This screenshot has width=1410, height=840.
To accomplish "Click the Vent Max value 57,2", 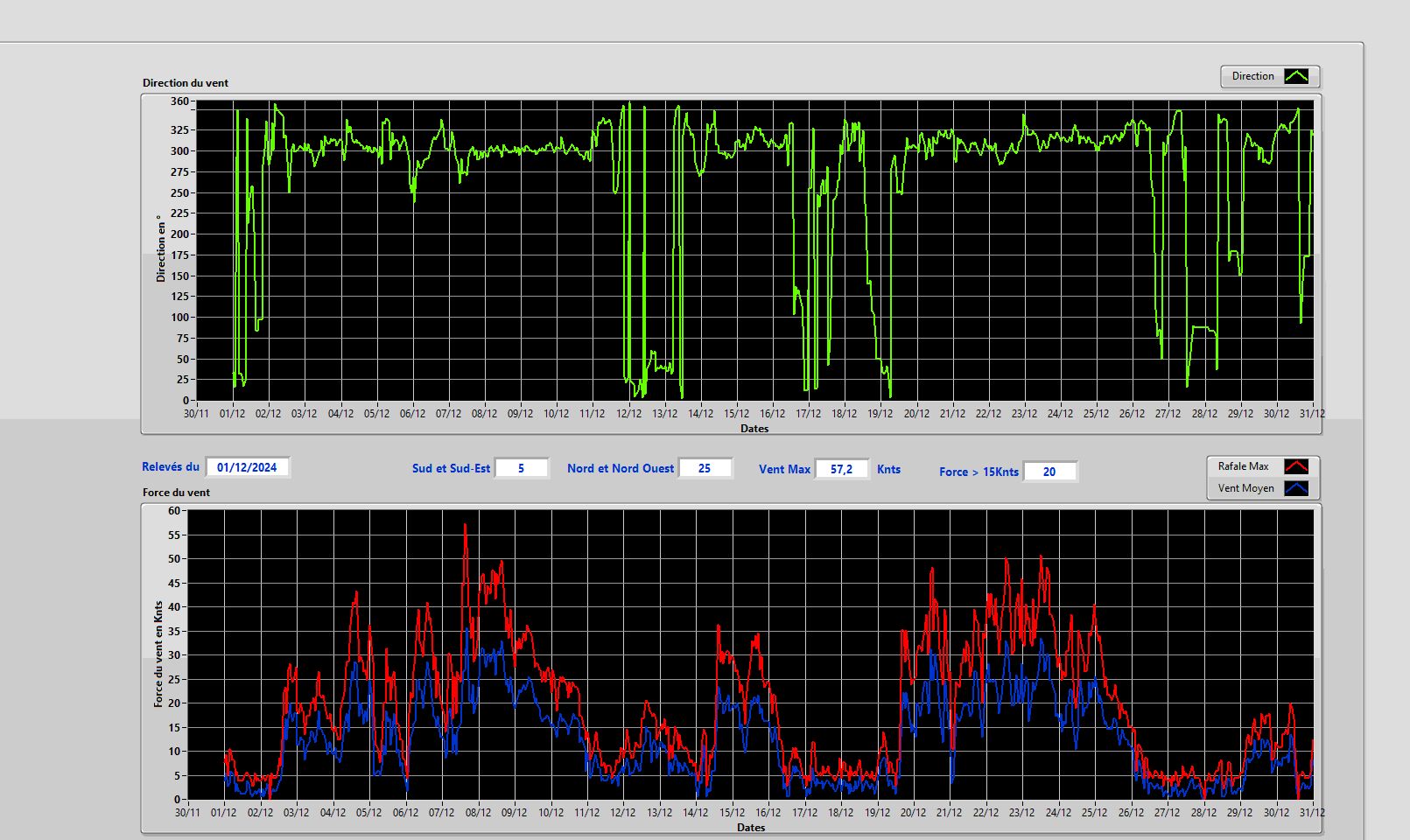I will (842, 469).
